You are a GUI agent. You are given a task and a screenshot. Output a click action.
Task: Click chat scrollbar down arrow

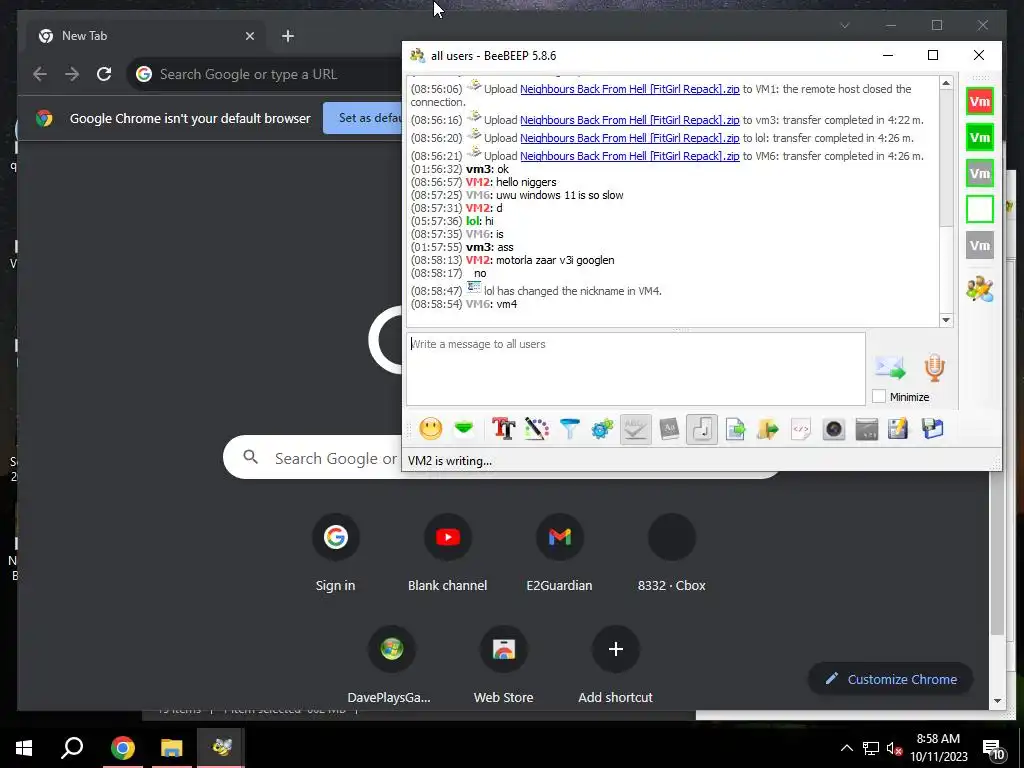(946, 320)
